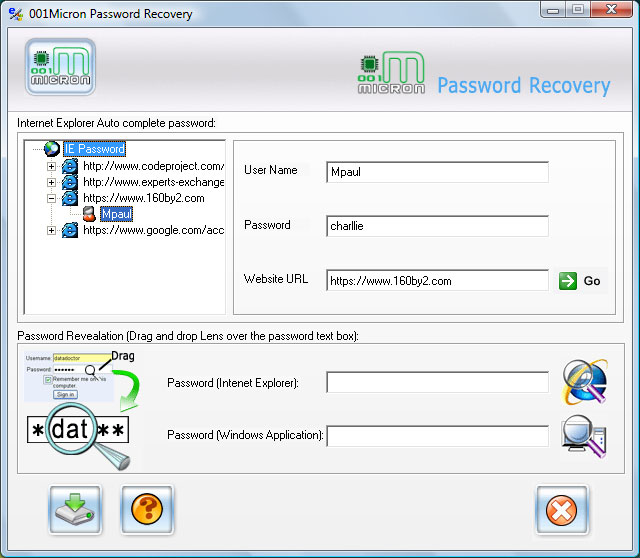Click the Internet Explorer lens icon
The width and height of the screenshot is (640, 558).
tap(585, 382)
